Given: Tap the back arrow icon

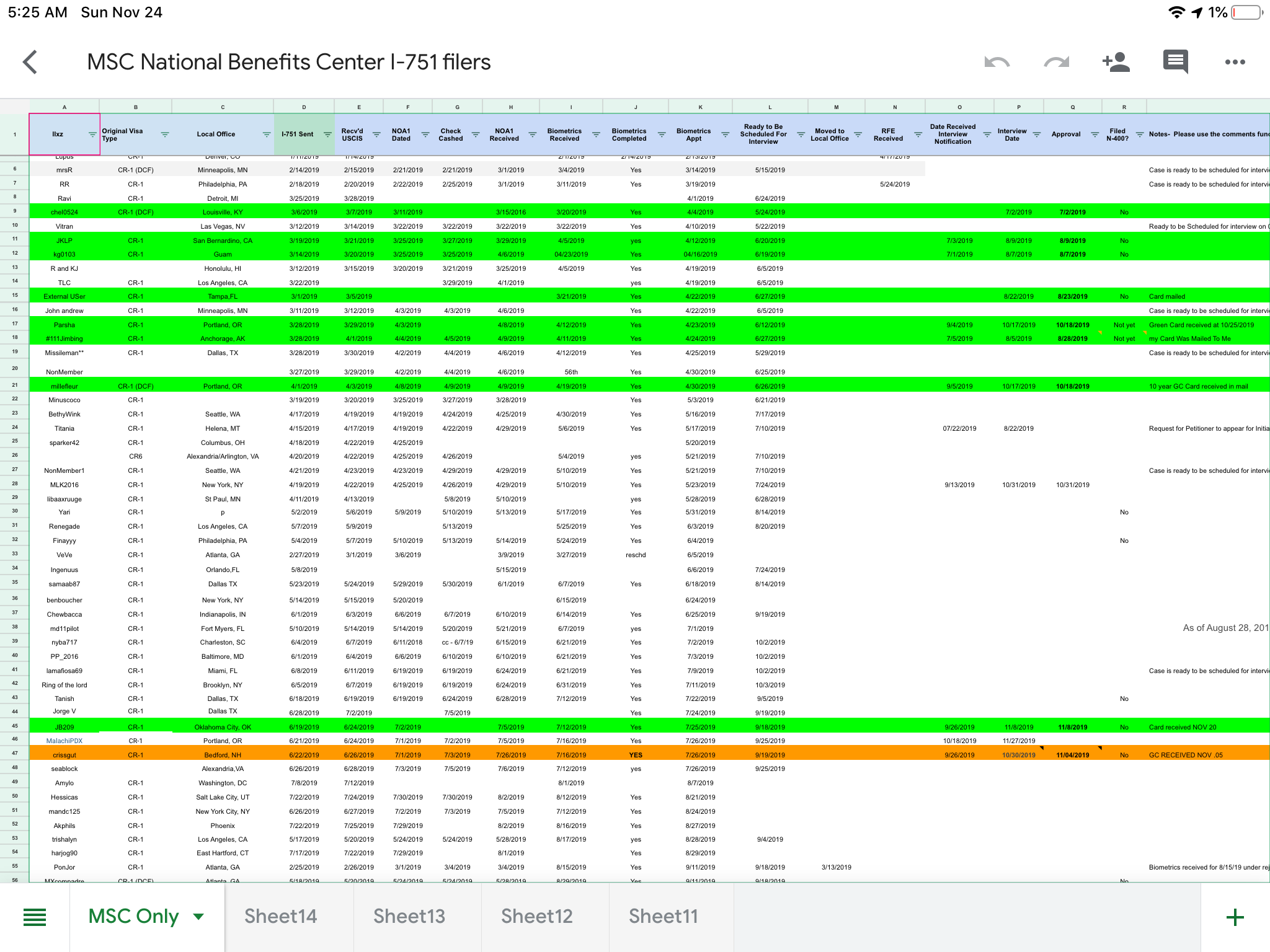Looking at the screenshot, I should pyautogui.click(x=30, y=62).
